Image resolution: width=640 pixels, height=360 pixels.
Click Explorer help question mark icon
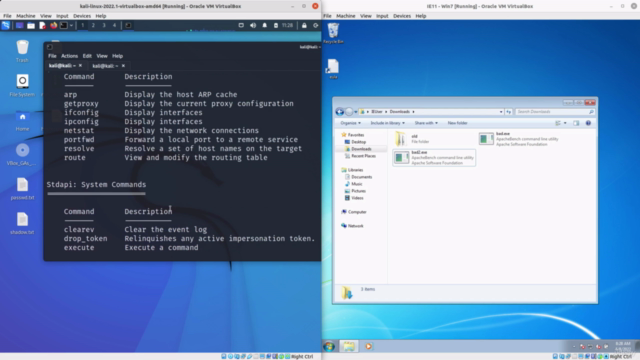click(588, 123)
